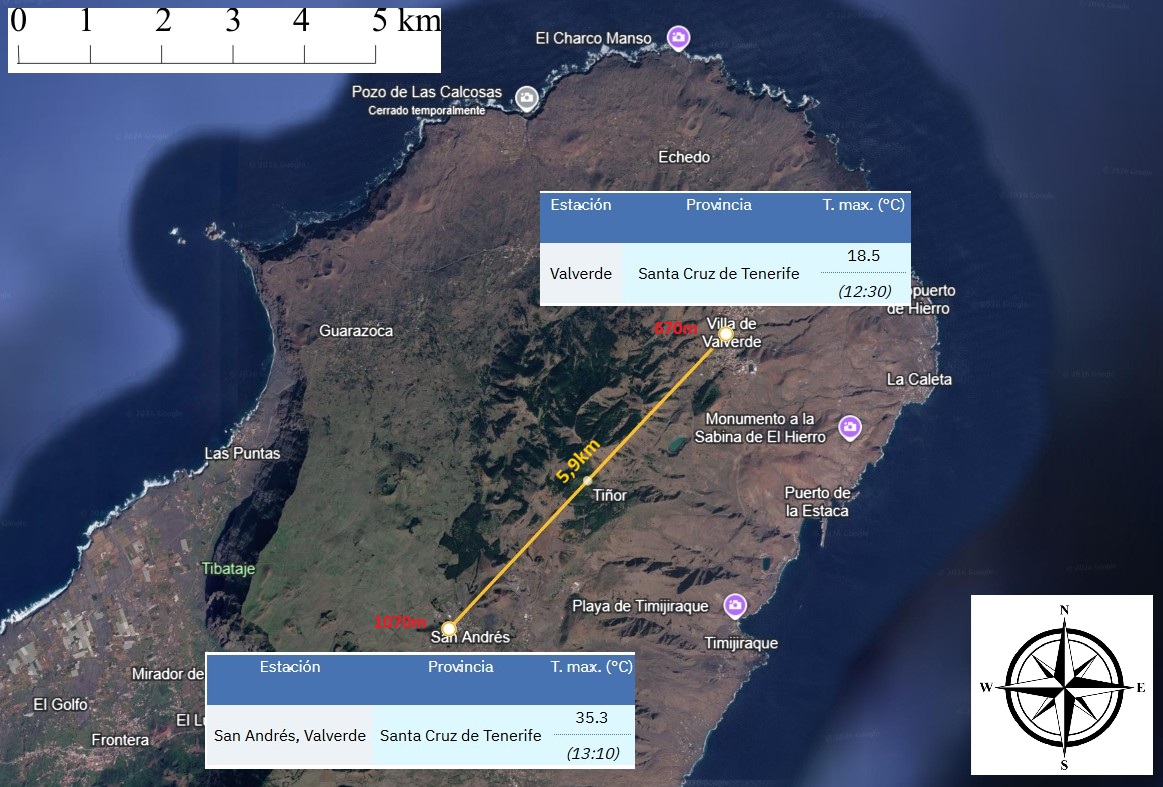Click Santa Cruz de Tenerife in San Andrés row

461,736
